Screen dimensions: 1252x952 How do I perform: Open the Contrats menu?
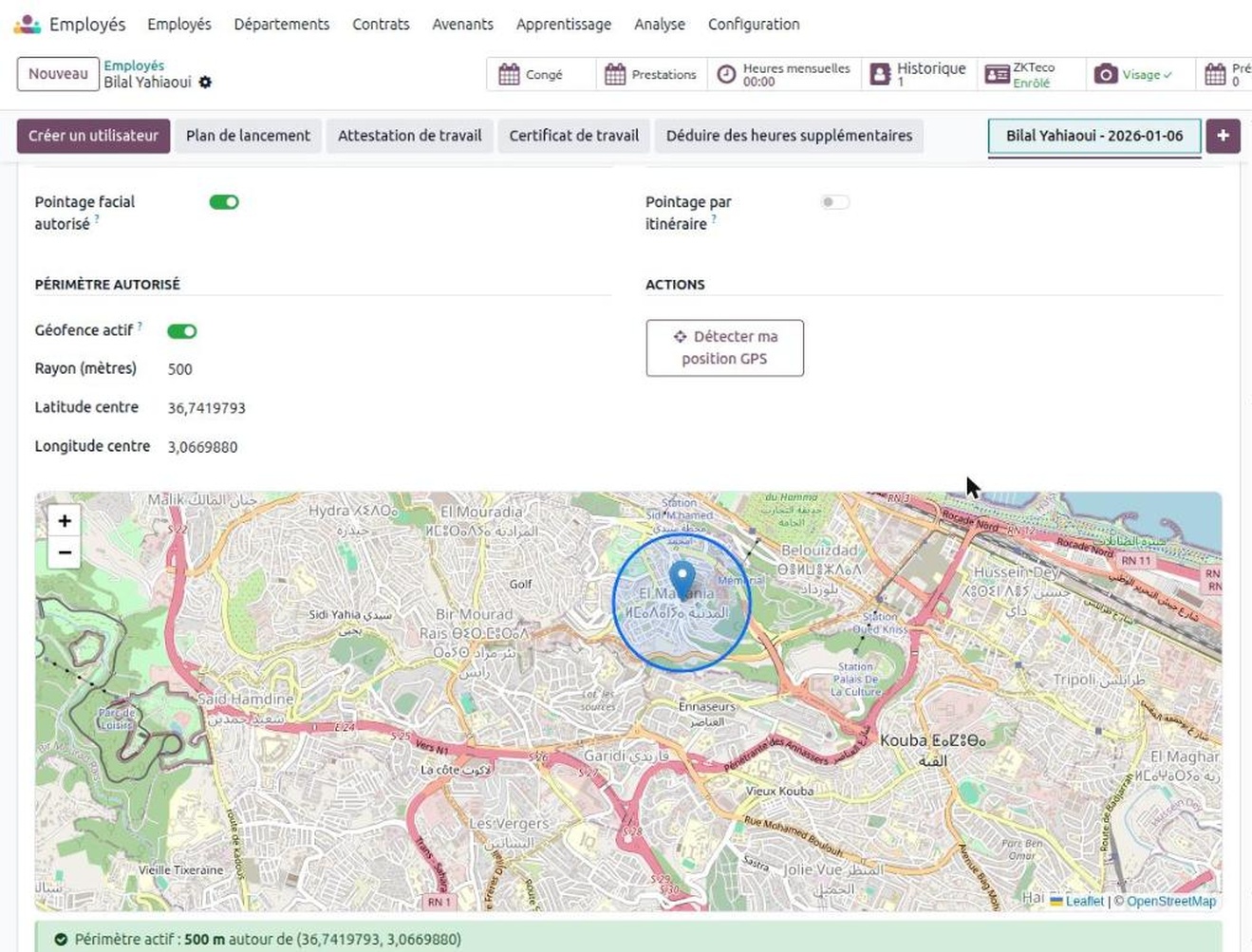point(381,24)
